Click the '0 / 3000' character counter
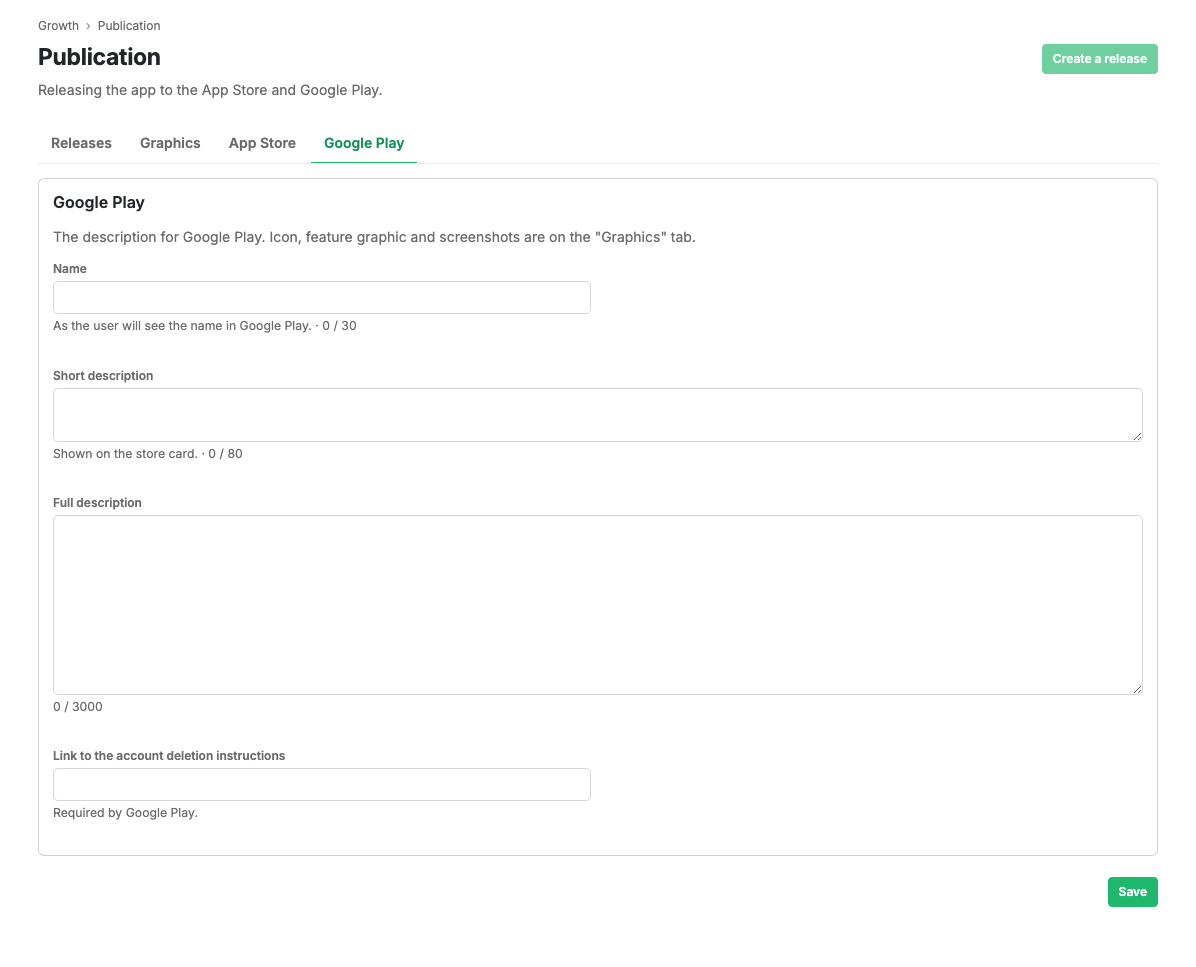Image resolution: width=1196 pixels, height=967 pixels. (x=78, y=707)
